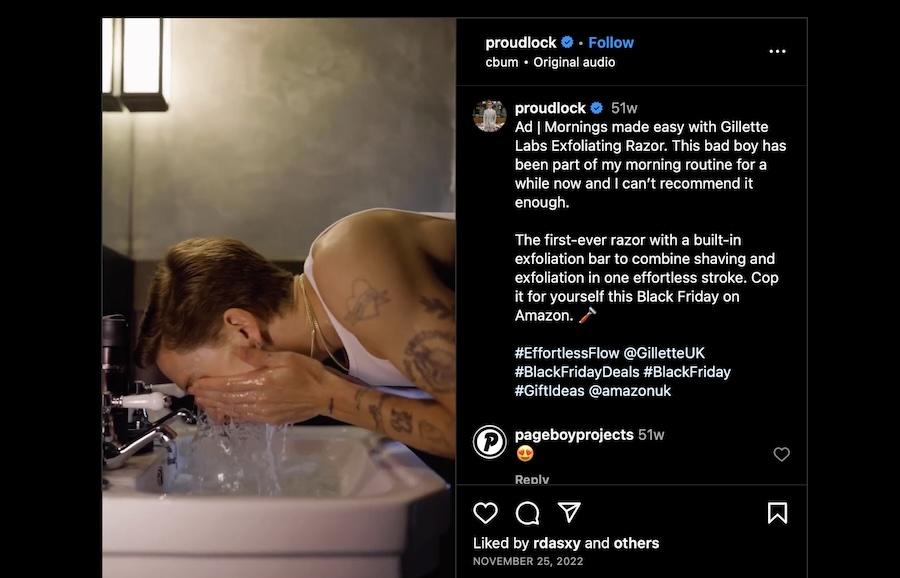Save the post with the bookmark icon

[777, 513]
